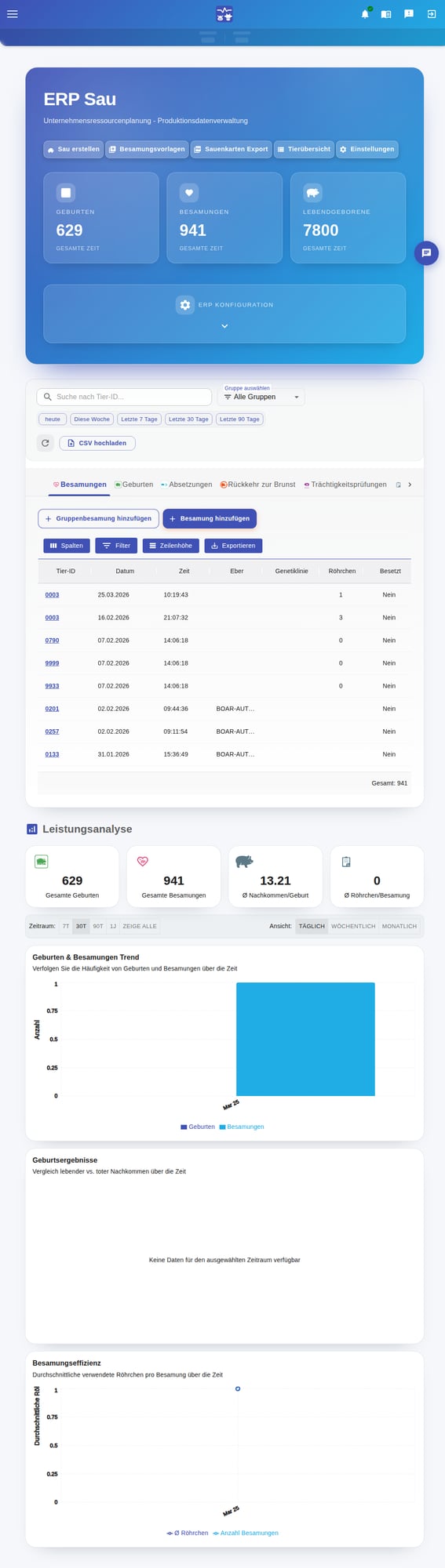Click the refresh icon near CSV upload

pyautogui.click(x=46, y=443)
